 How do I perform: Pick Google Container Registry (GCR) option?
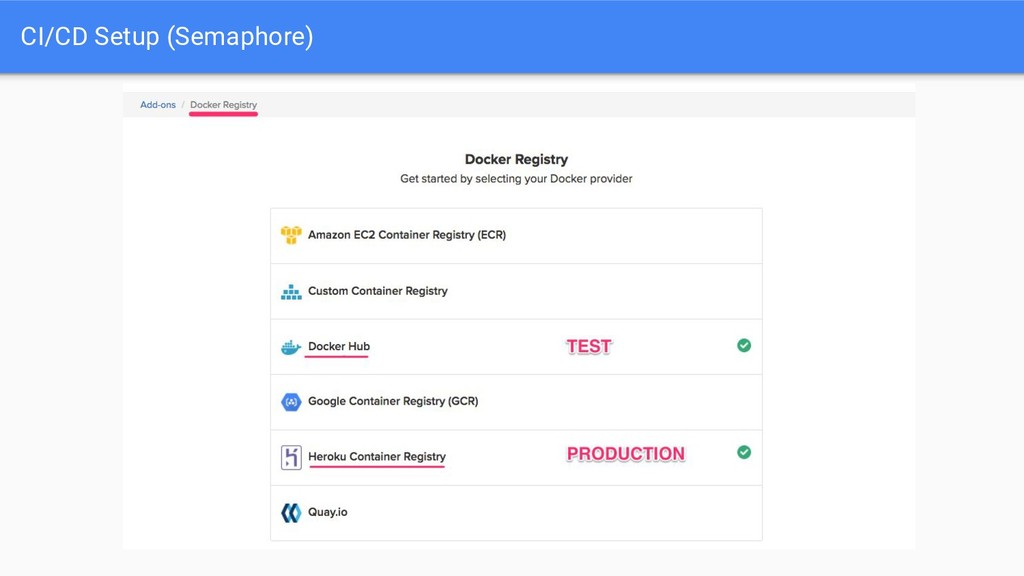click(x=393, y=401)
